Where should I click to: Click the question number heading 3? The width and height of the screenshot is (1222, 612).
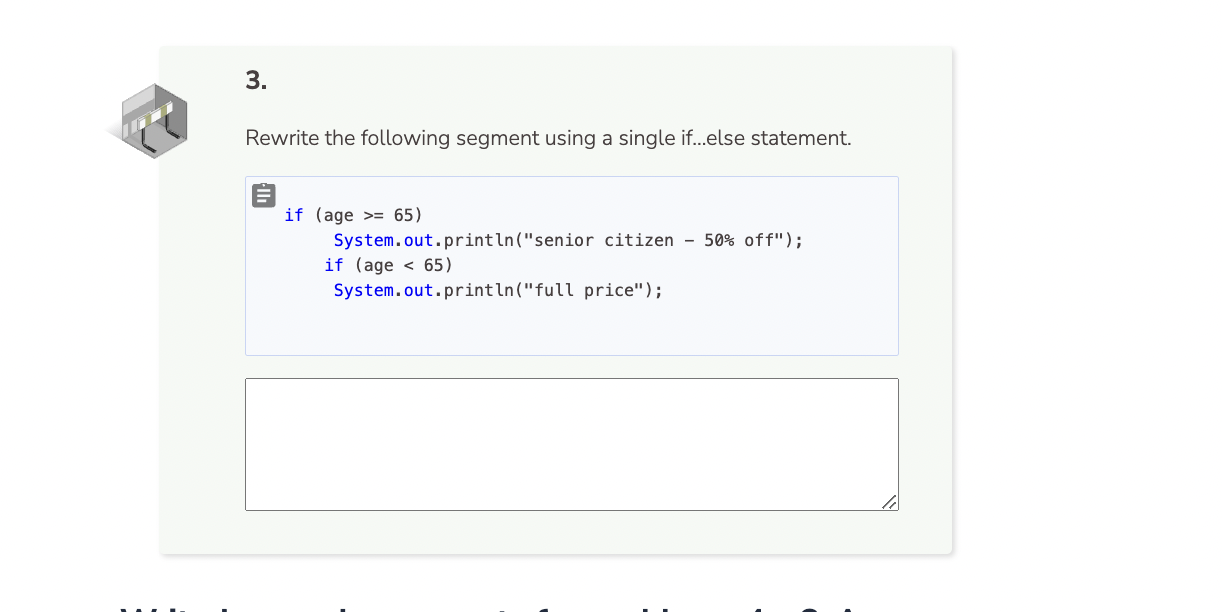(254, 80)
